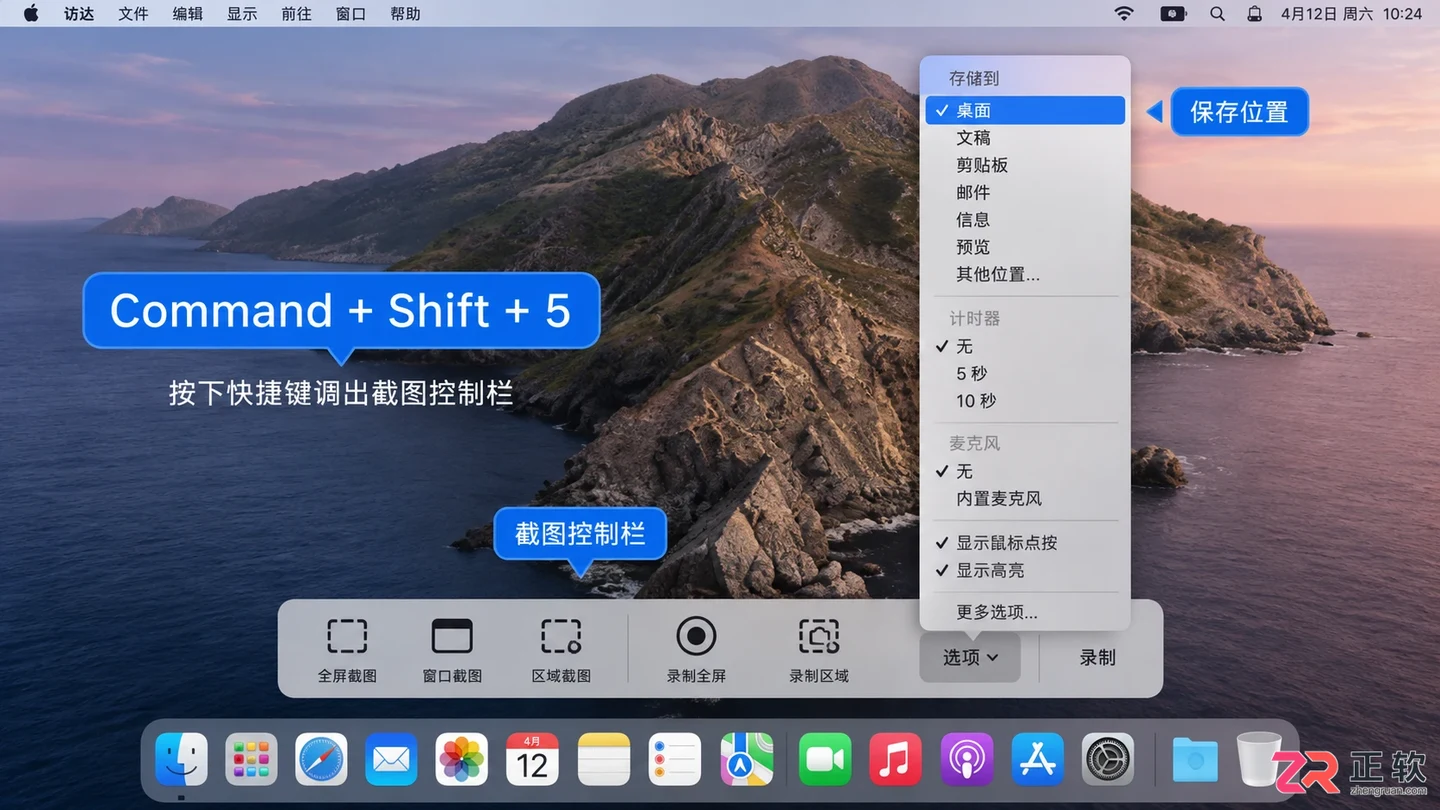This screenshot has width=1440, height=810.
Task: Set timer to 5 秒
Action: [1025, 373]
